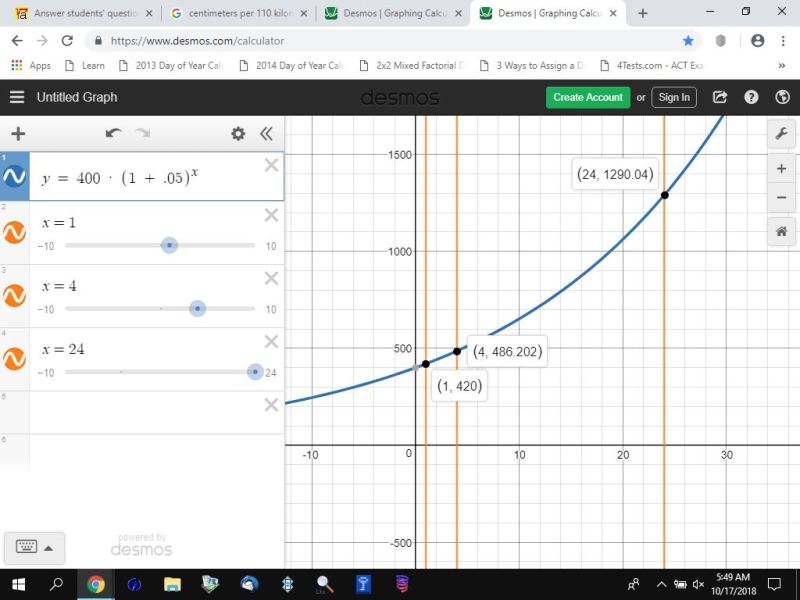Delete the empty fifth expression row
The width and height of the screenshot is (800, 600).
271,405
